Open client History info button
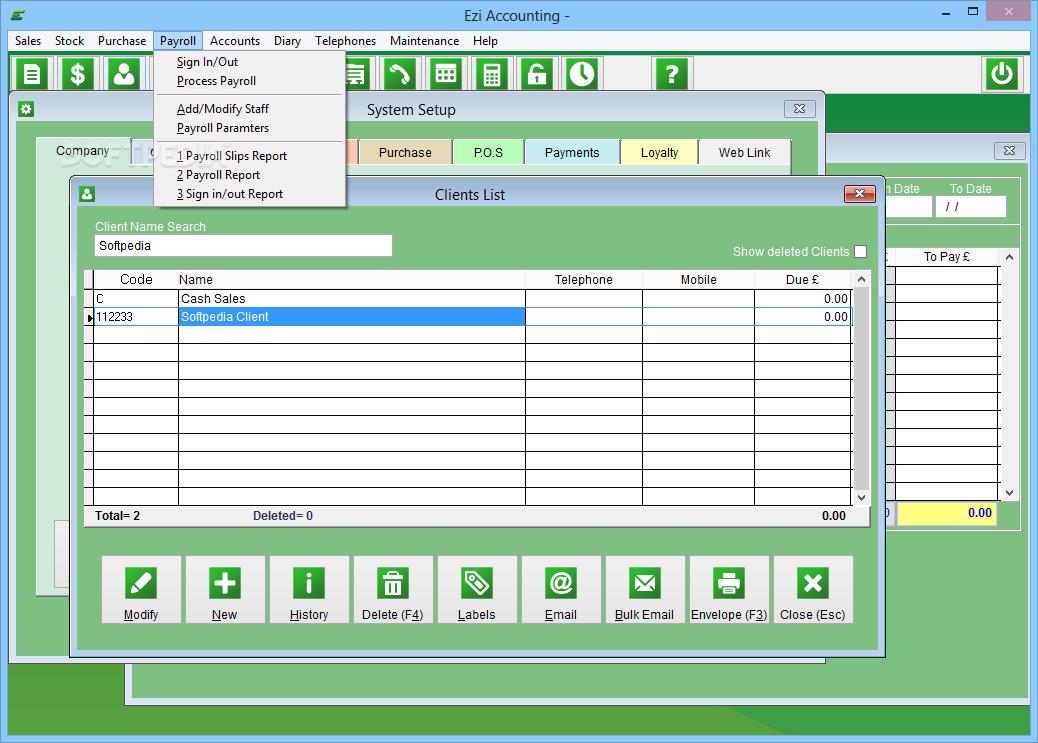Viewport: 1038px width, 743px height. (x=309, y=589)
